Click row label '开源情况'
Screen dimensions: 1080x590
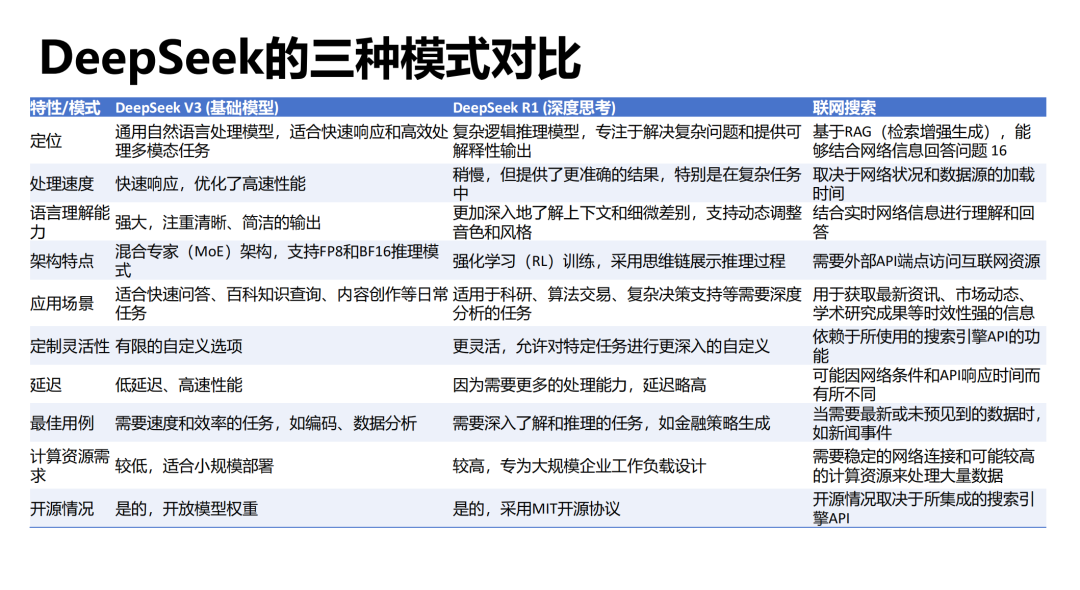tap(61, 509)
